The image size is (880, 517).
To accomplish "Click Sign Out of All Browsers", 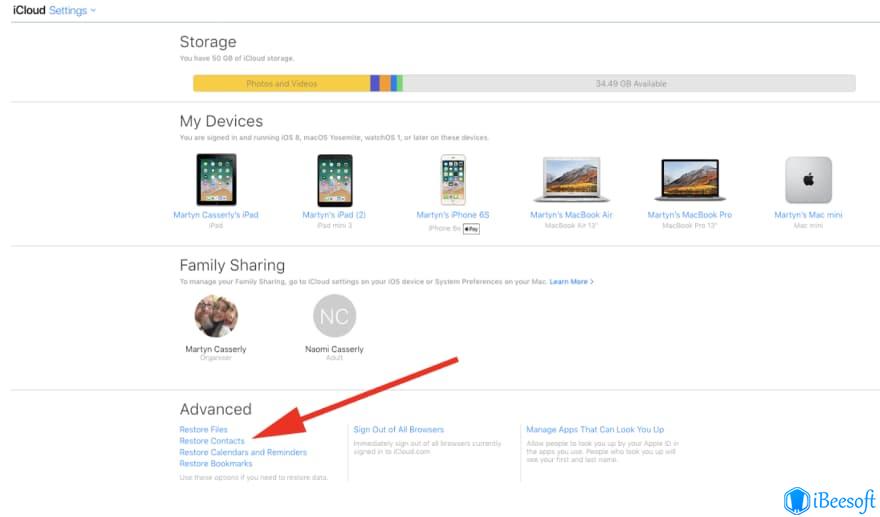I will click(398, 429).
